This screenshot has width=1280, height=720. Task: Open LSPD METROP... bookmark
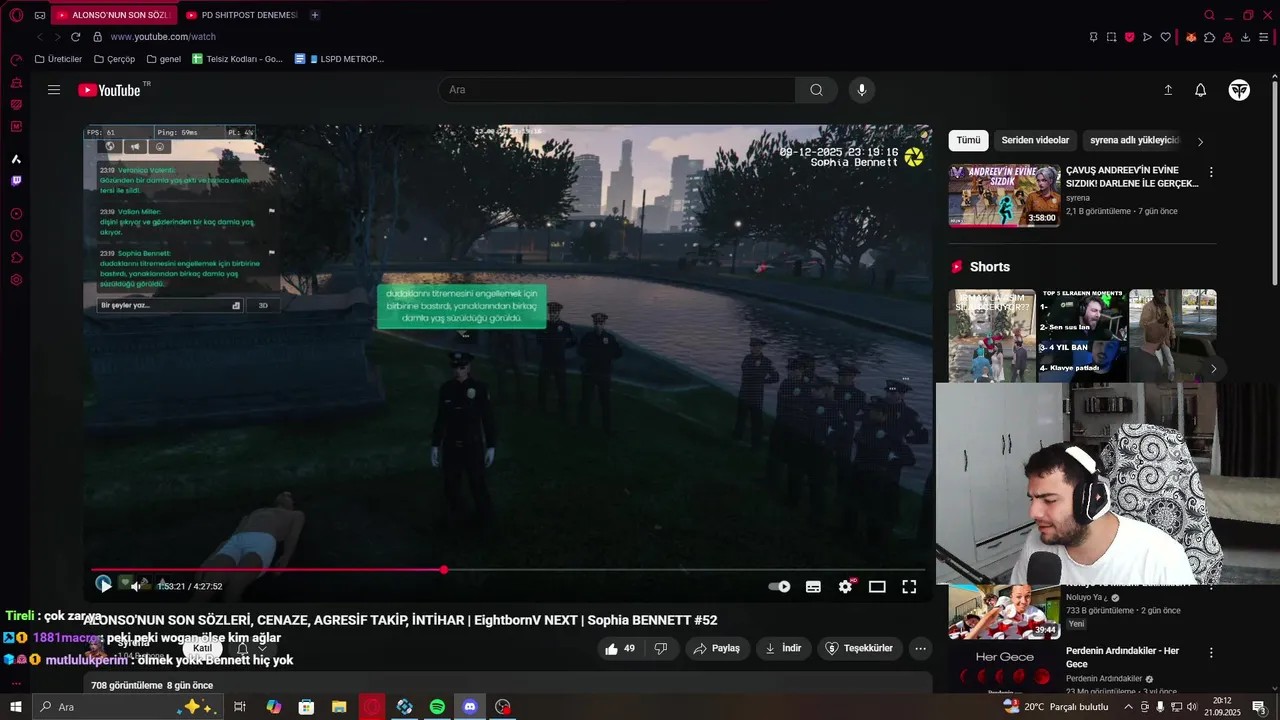tap(340, 59)
